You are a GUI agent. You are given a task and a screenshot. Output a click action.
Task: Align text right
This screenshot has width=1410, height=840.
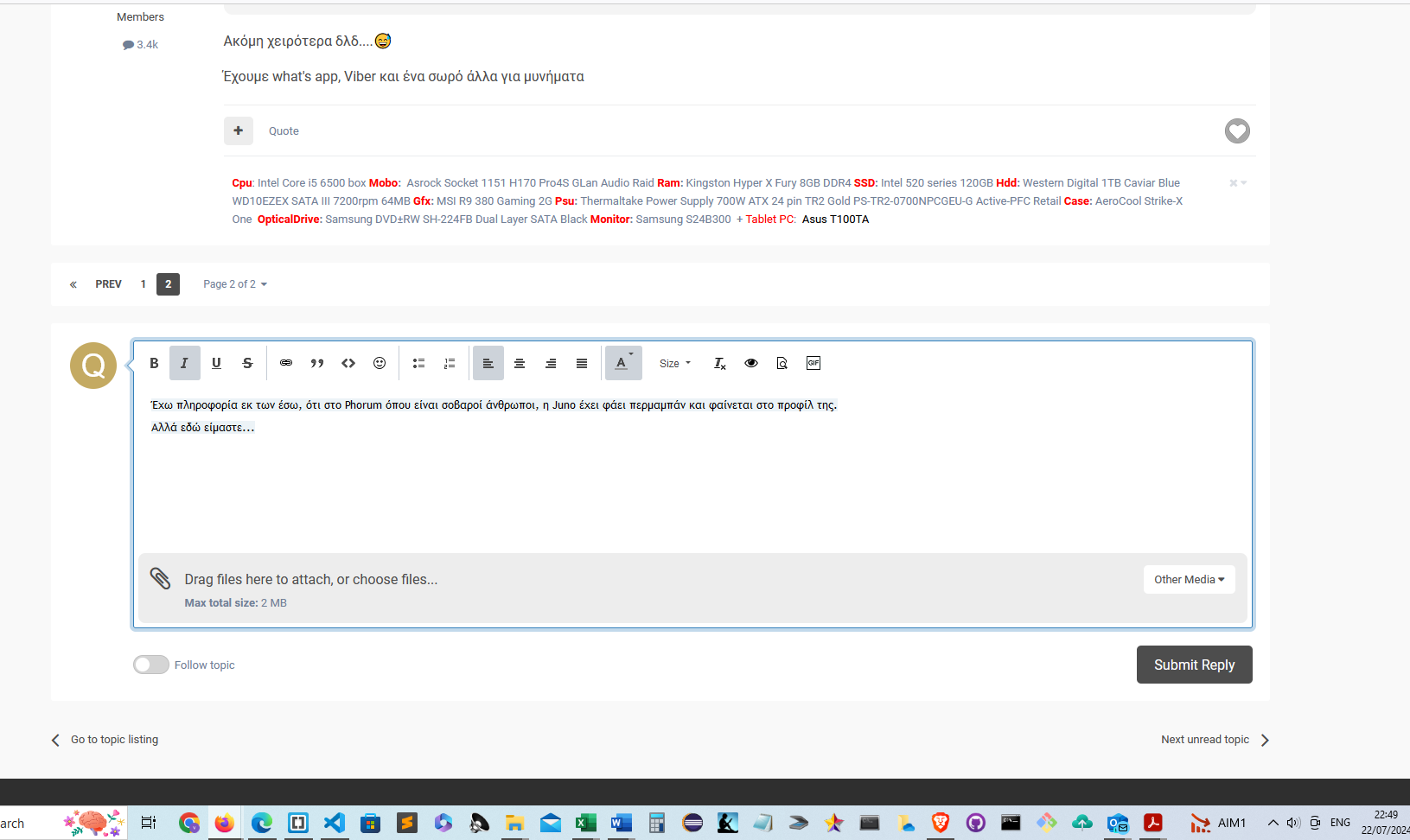tap(551, 363)
